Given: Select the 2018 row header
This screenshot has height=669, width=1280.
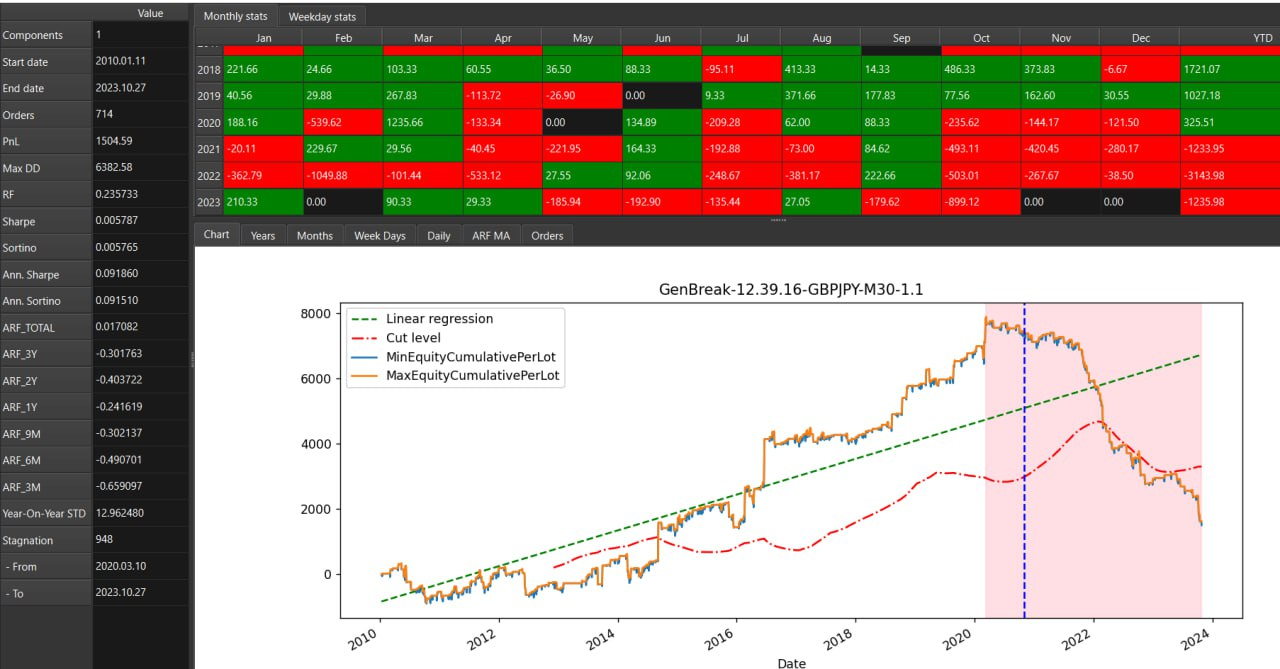Looking at the screenshot, I should tap(209, 71).
